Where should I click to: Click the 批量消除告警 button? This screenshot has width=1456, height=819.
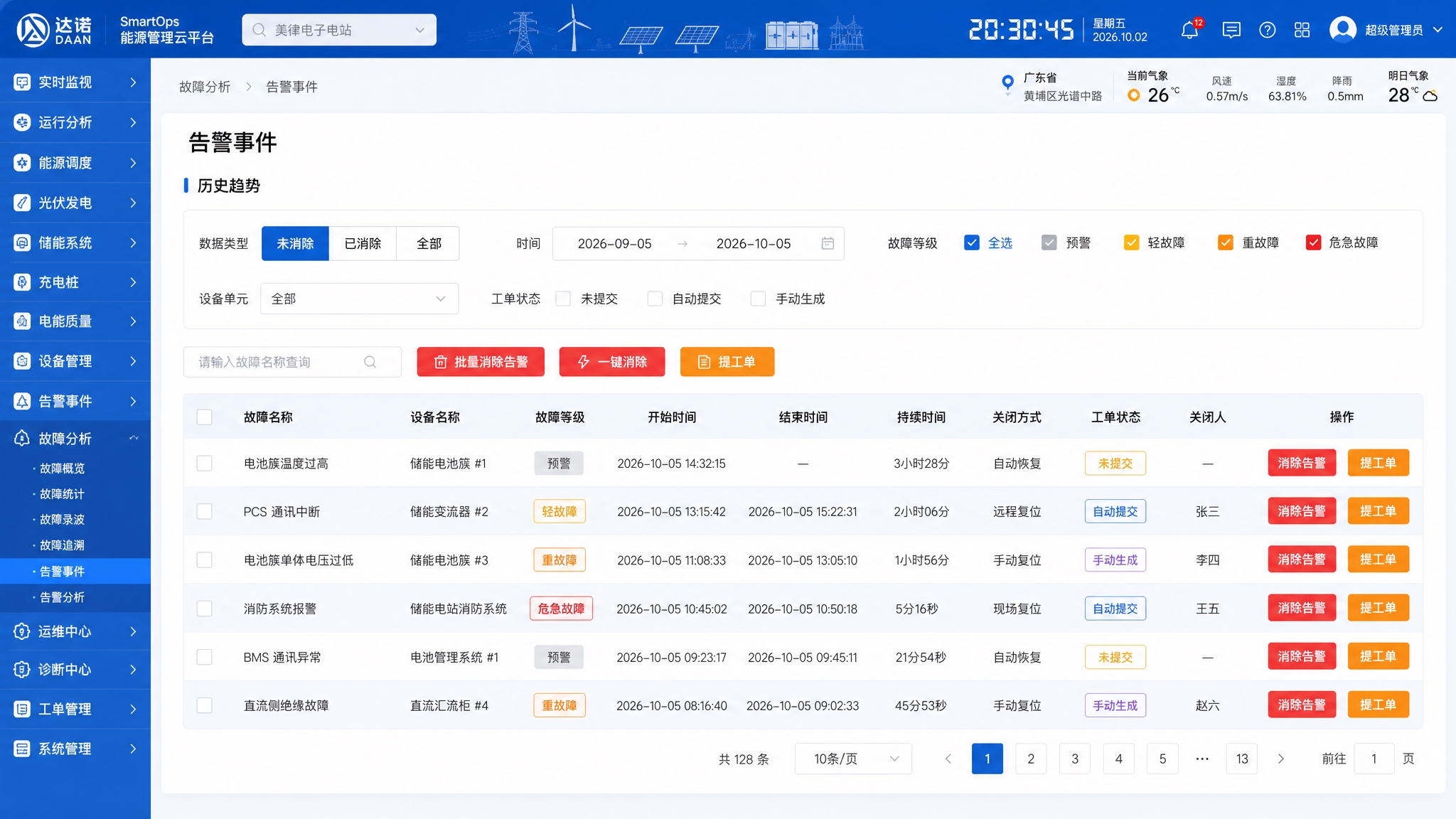[481, 362]
